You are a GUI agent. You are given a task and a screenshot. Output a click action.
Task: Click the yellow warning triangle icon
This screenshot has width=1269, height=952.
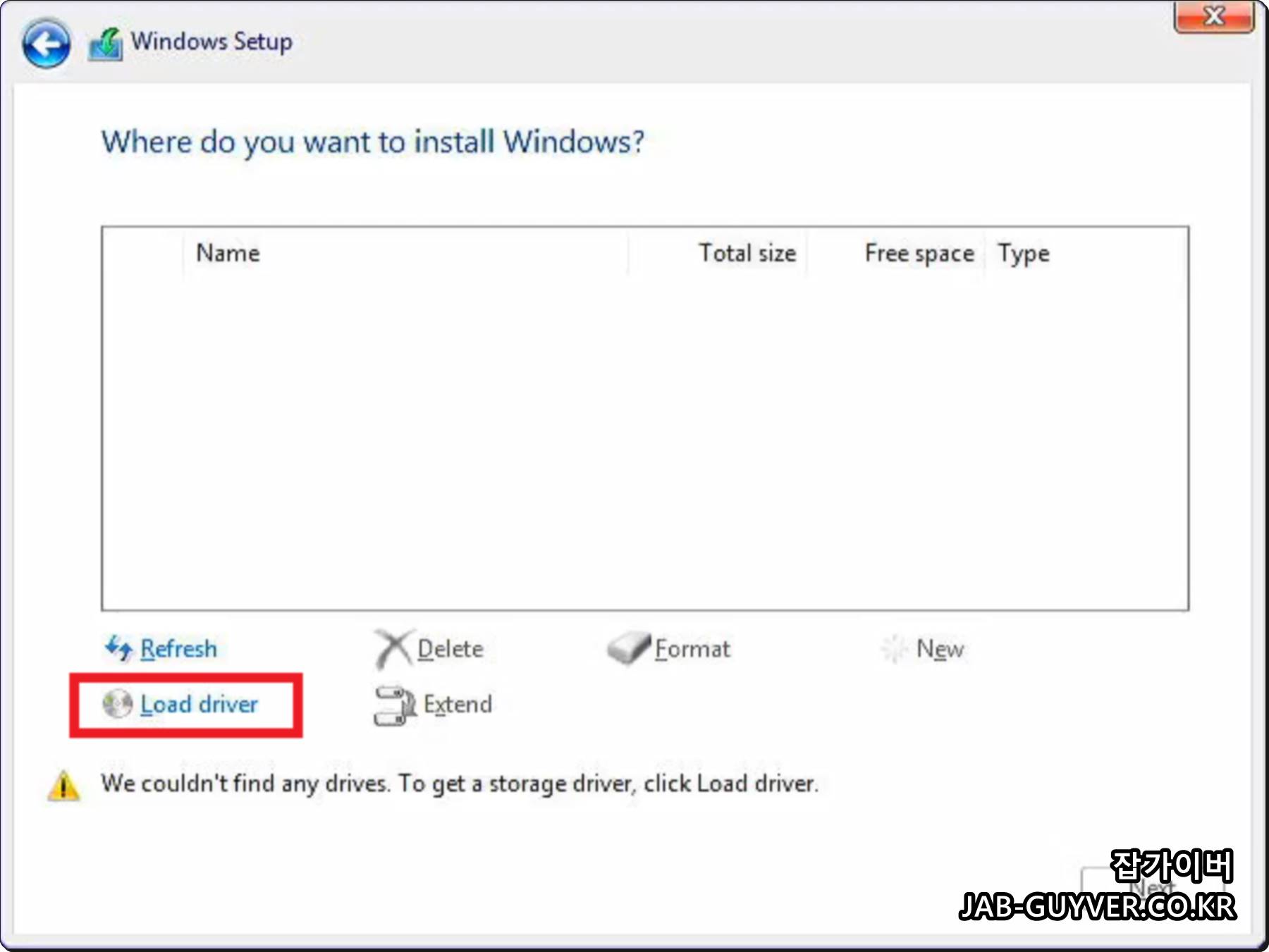(63, 786)
